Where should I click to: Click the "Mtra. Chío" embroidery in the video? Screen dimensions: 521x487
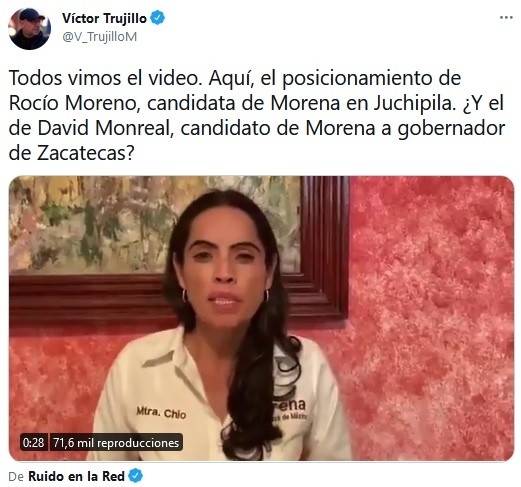(x=161, y=412)
